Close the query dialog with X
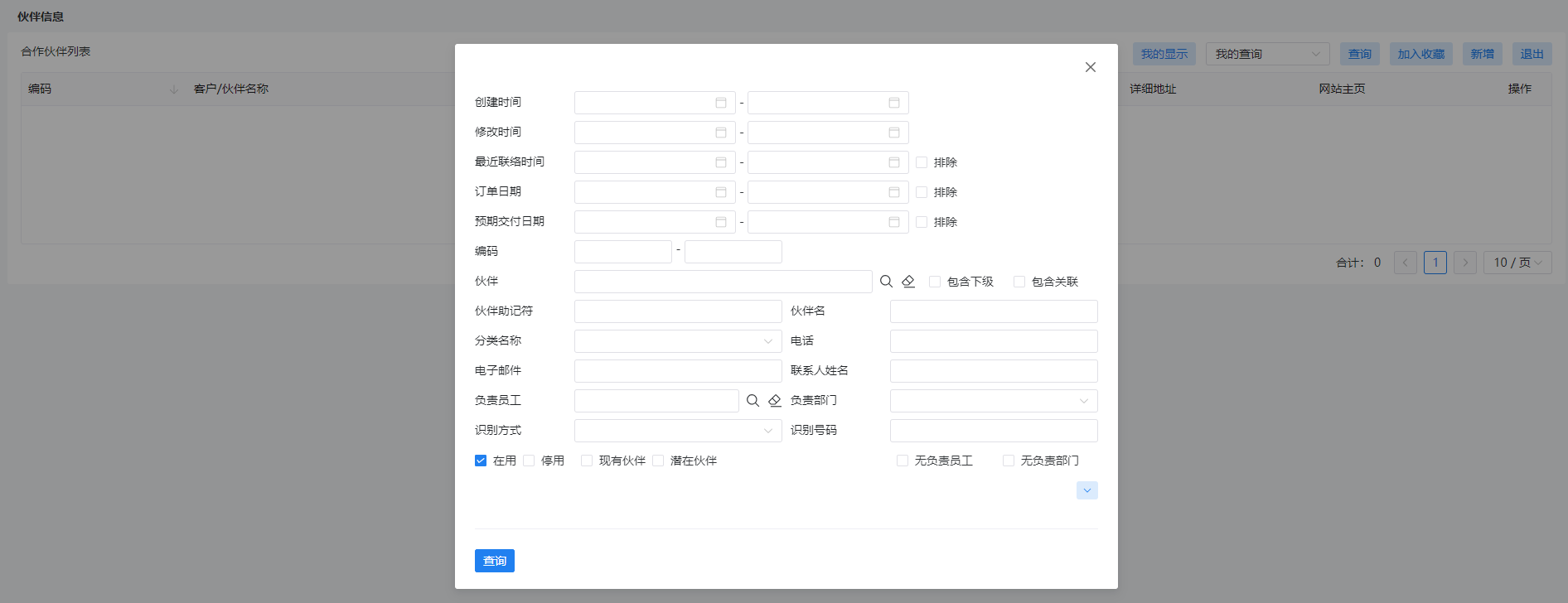Viewport: 1568px width, 603px height. pyautogui.click(x=1091, y=67)
